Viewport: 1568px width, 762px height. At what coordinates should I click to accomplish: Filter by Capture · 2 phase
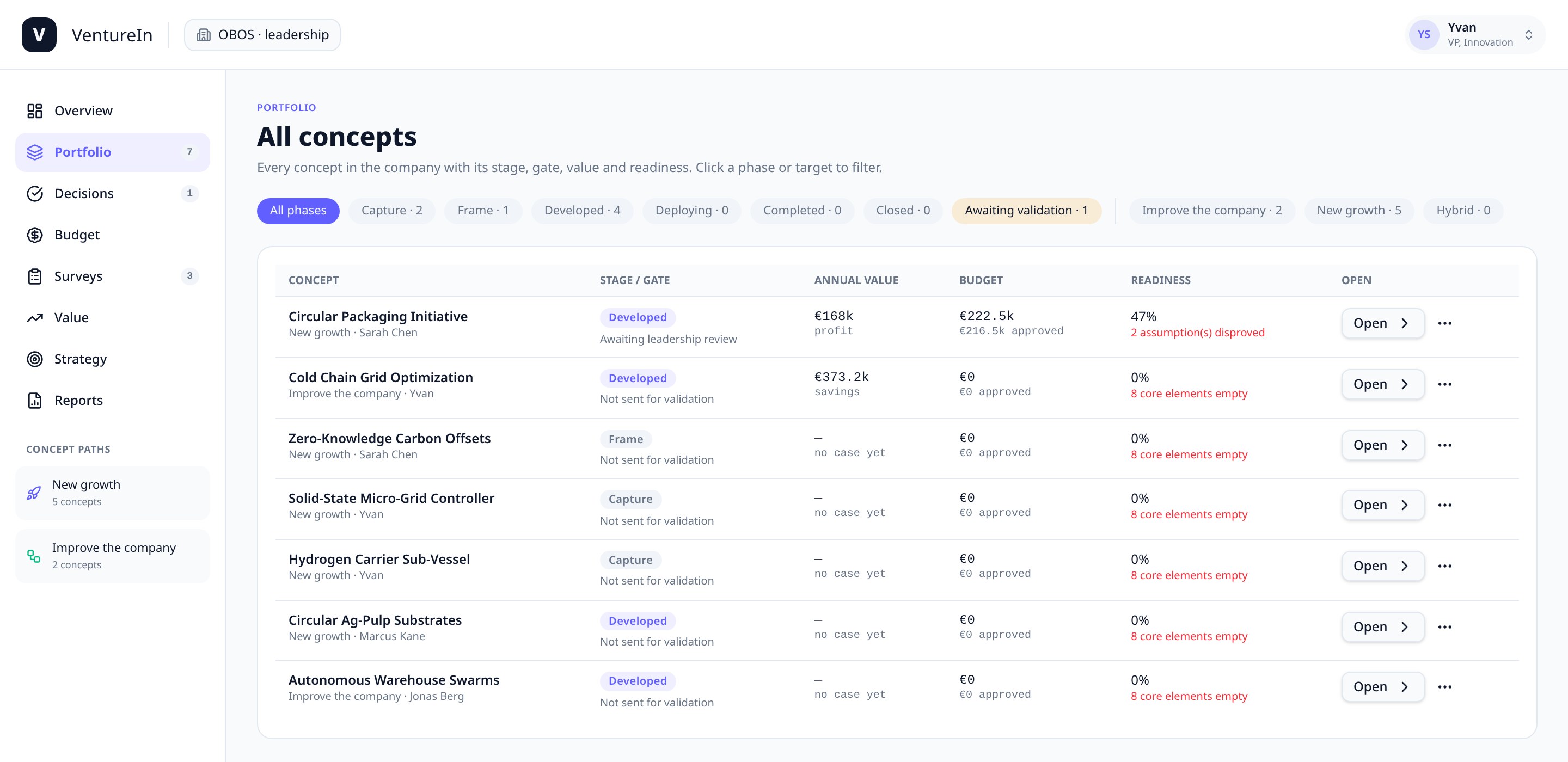pyautogui.click(x=391, y=211)
